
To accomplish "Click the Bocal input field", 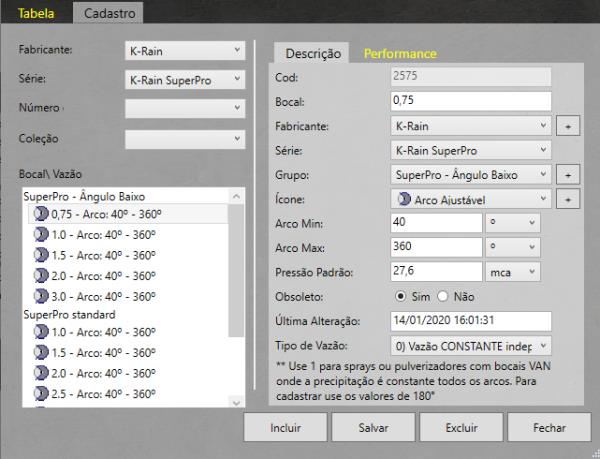I will click(471, 101).
